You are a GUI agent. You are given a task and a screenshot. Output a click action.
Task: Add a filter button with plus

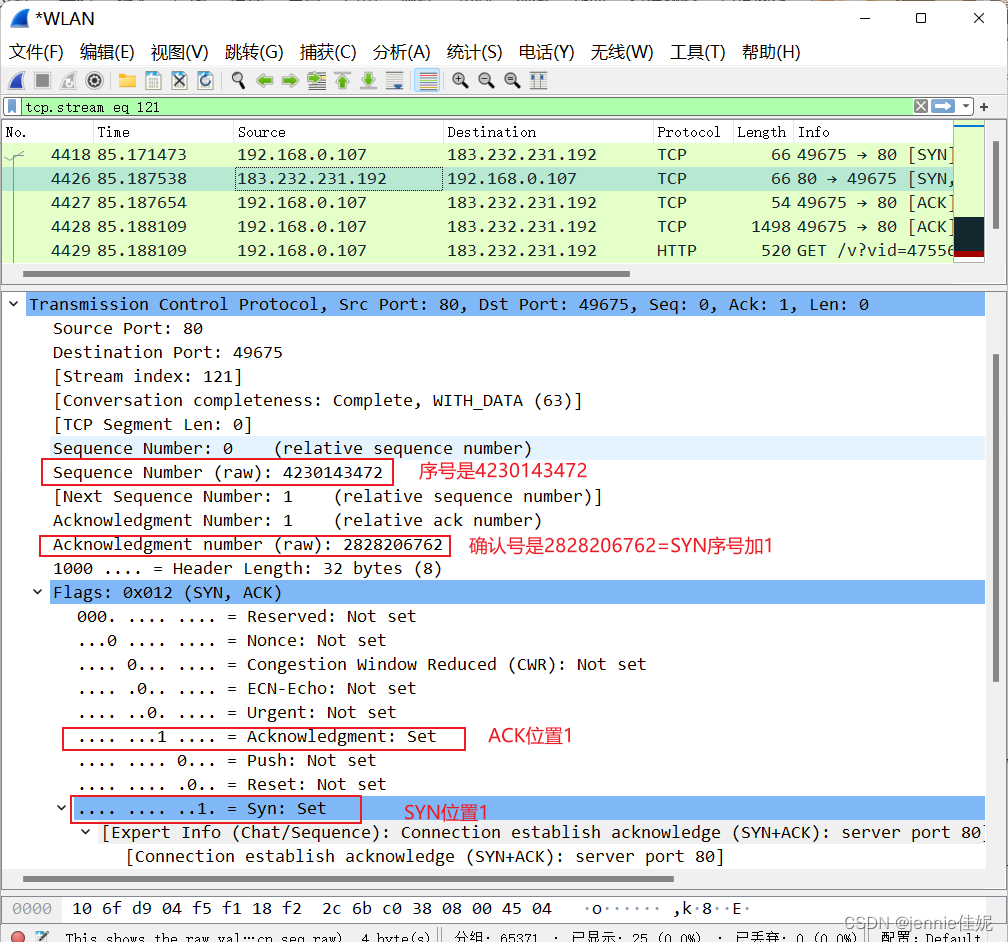click(984, 107)
